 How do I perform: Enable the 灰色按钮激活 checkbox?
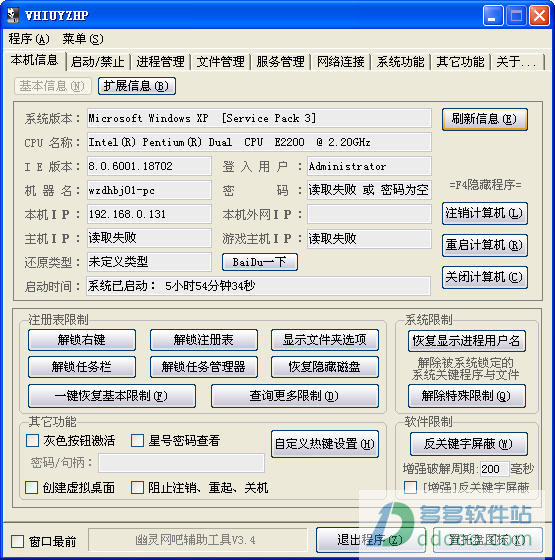32,441
